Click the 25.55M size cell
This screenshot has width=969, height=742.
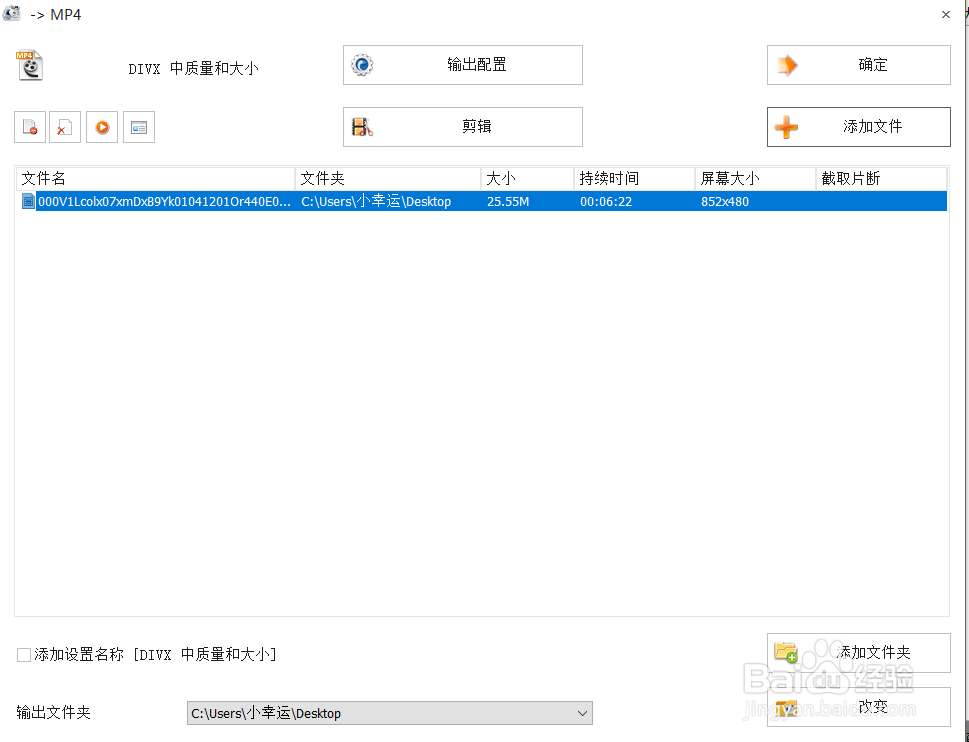(x=508, y=201)
